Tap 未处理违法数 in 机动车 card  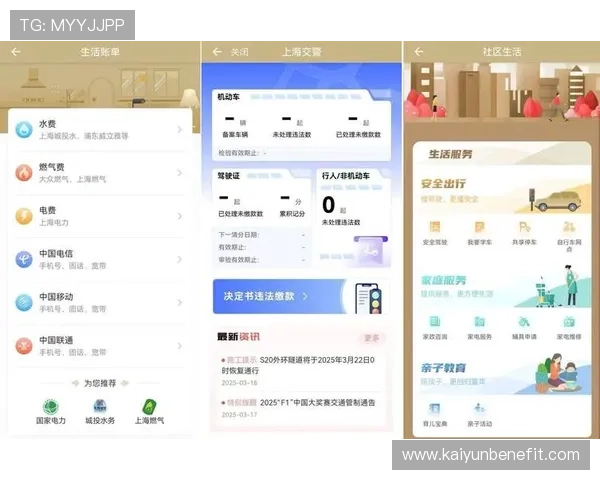292,126
